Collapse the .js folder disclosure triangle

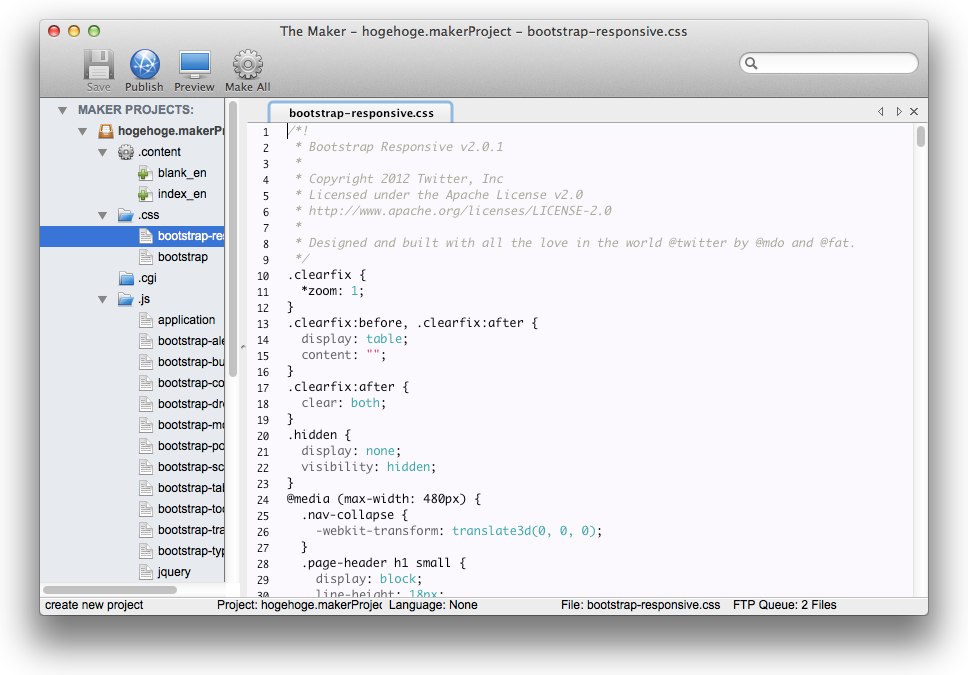[102, 299]
